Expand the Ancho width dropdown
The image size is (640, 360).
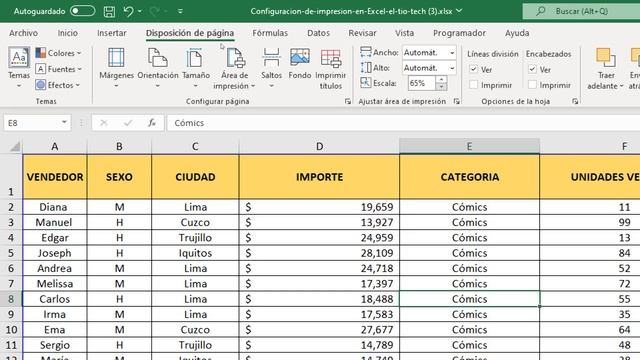click(x=452, y=53)
